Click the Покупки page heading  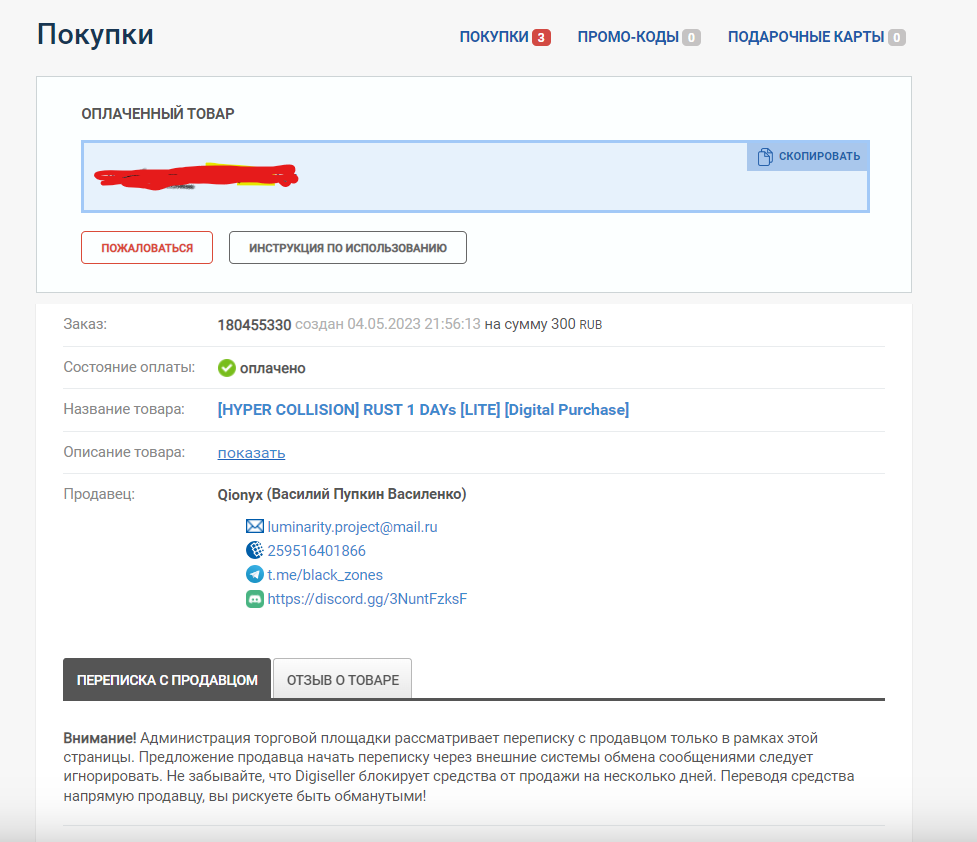pyautogui.click(x=95, y=34)
